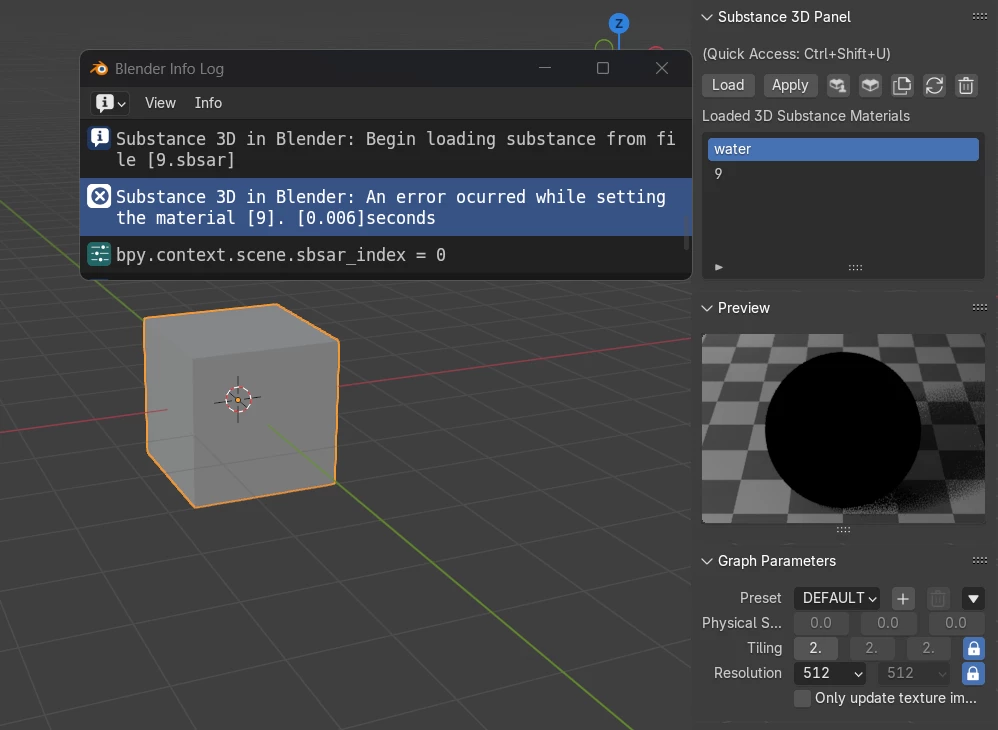This screenshot has width=998, height=730.
Task: Click the third Physical Size 0.0 field
Action: [956, 623]
